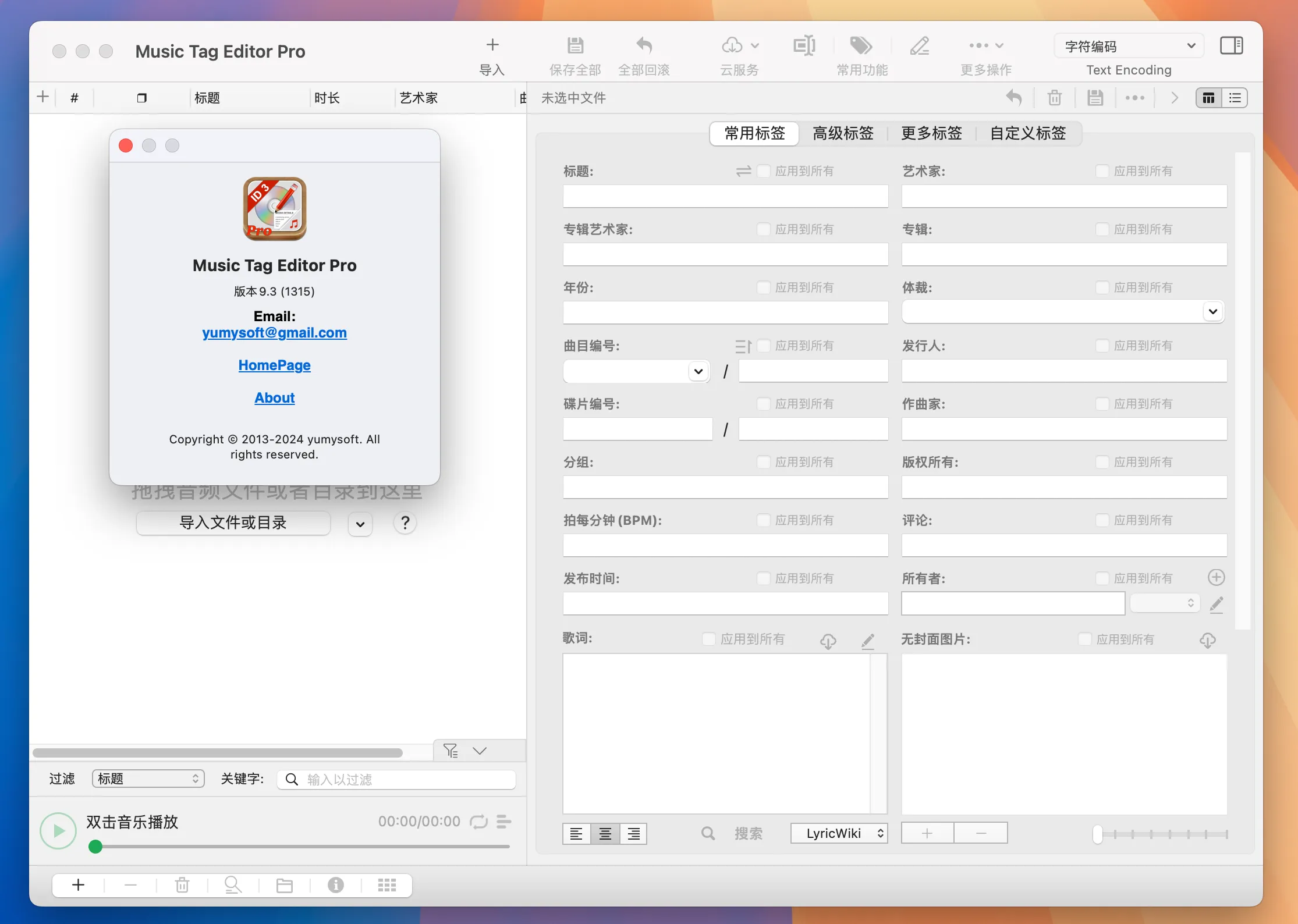The height and width of the screenshot is (924, 1298).
Task: Click the 导入文件或目录 button
Action: pyautogui.click(x=233, y=523)
